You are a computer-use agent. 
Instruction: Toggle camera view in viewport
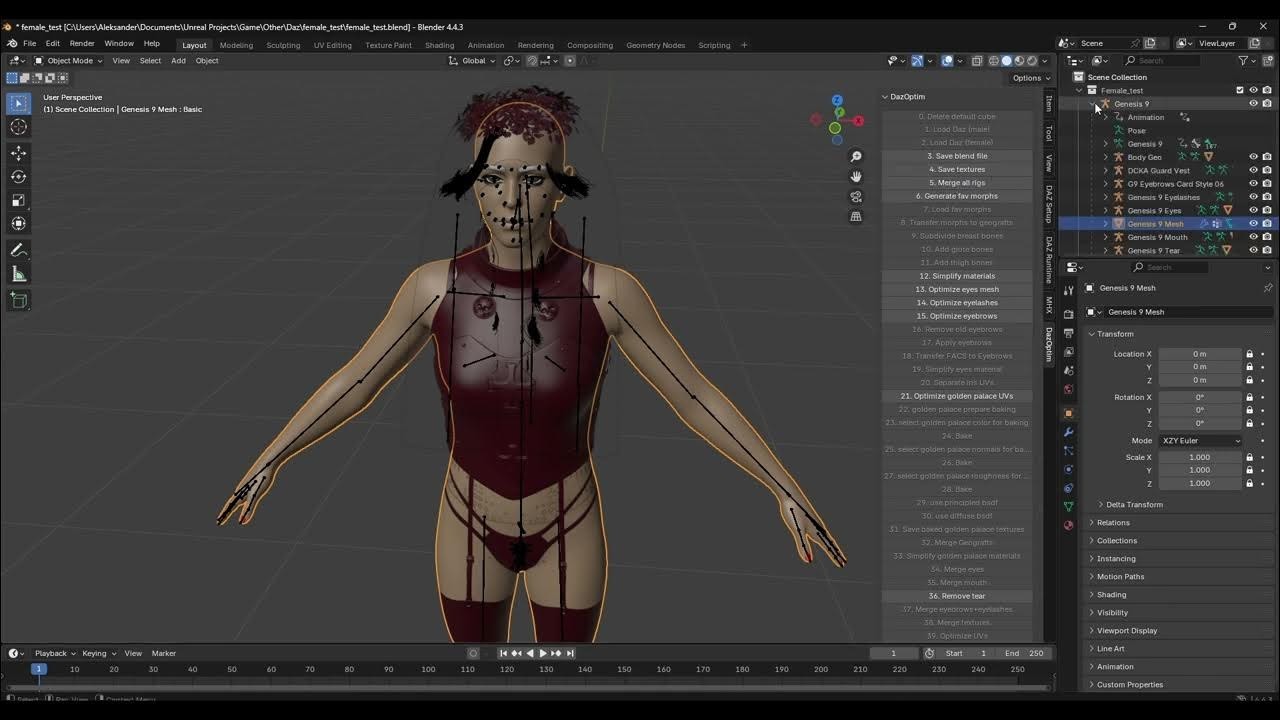856,197
